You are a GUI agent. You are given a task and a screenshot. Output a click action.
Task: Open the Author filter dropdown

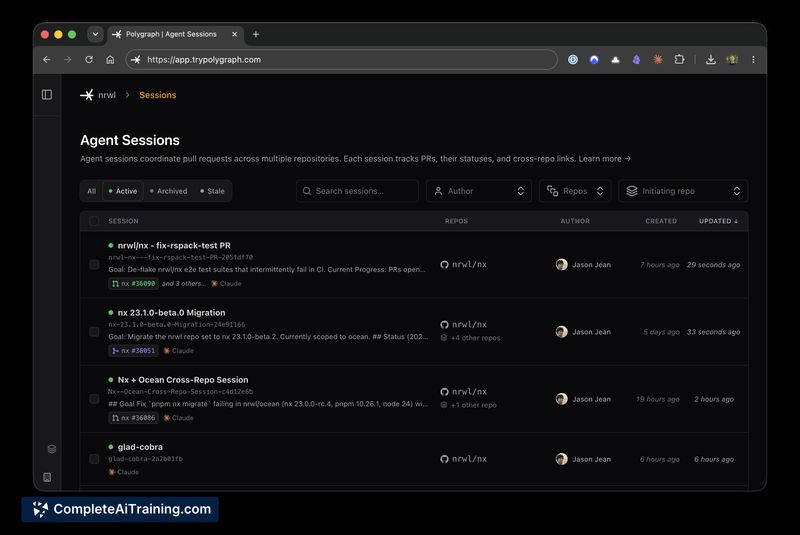[x=479, y=191]
